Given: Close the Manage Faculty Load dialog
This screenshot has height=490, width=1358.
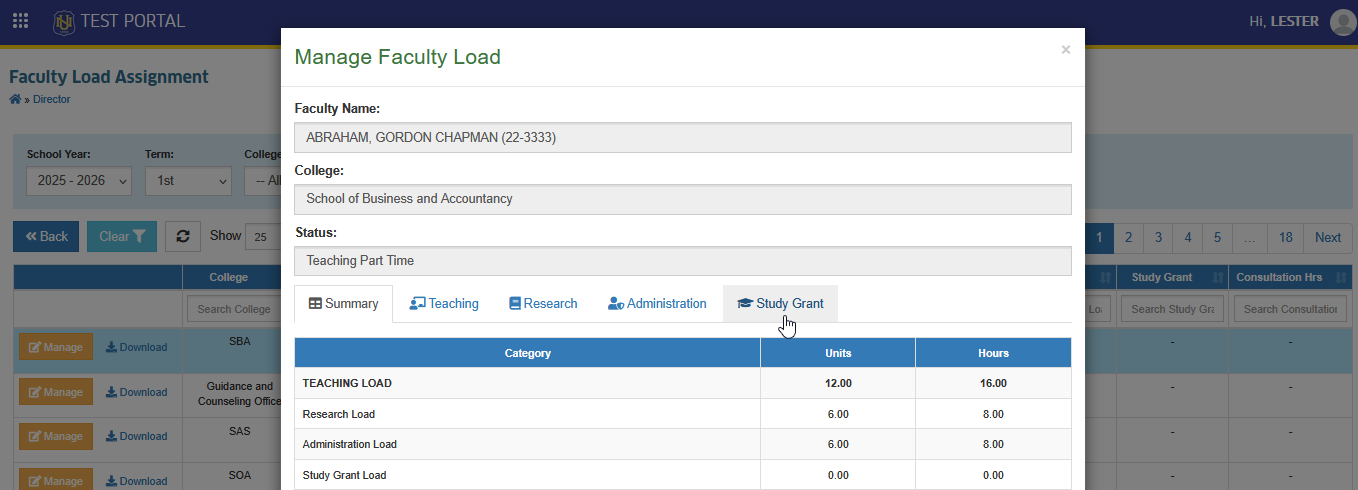Looking at the screenshot, I should 1066,49.
